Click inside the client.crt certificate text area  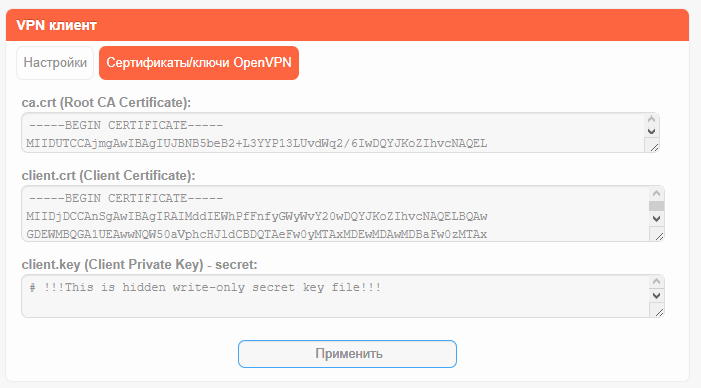coord(335,214)
